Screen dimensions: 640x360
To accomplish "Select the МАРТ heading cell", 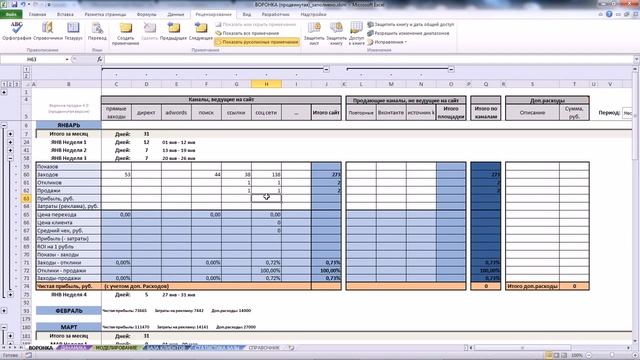I will click(x=69, y=327).
